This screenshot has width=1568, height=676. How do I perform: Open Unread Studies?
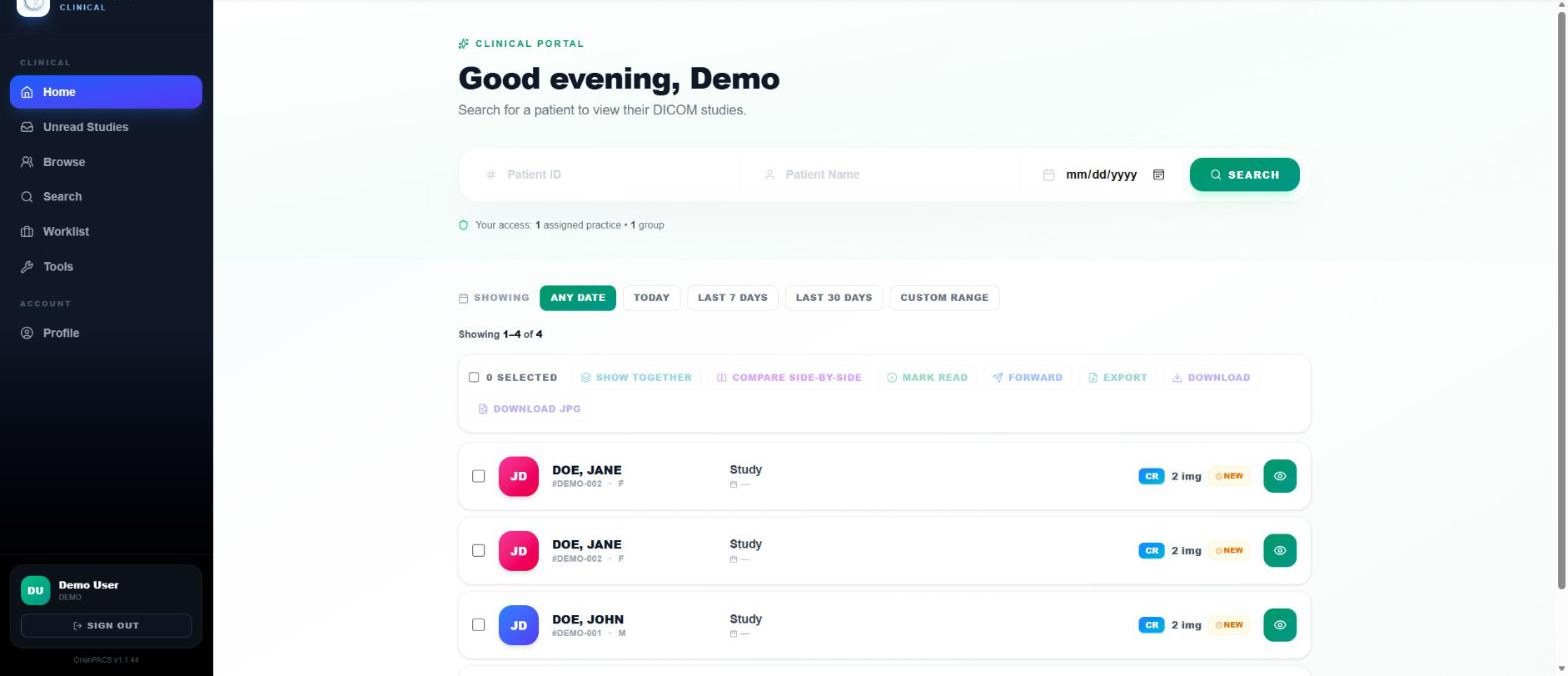pos(106,127)
